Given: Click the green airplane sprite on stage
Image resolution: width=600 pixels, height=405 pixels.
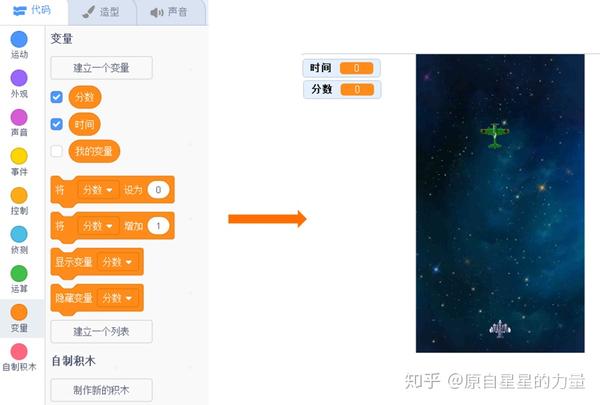Looking at the screenshot, I should tap(495, 135).
